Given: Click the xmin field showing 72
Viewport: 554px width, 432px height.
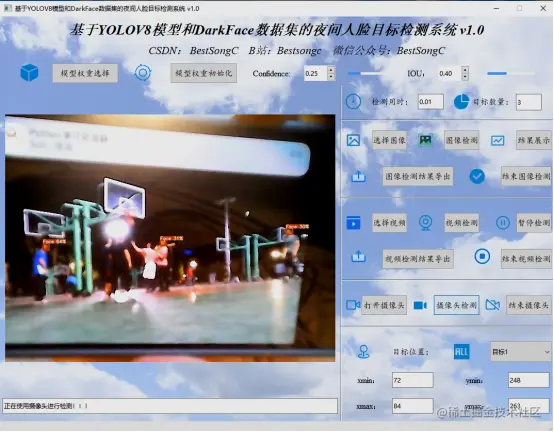Looking at the screenshot, I should pos(413,380).
